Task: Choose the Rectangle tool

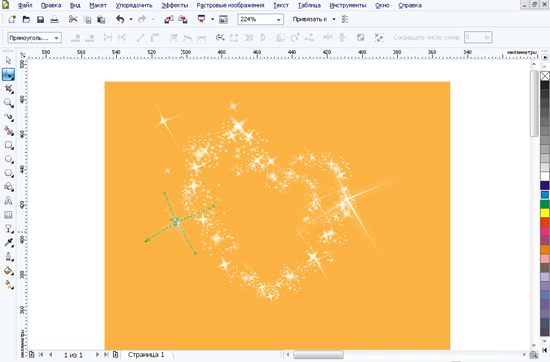Action: point(8,145)
